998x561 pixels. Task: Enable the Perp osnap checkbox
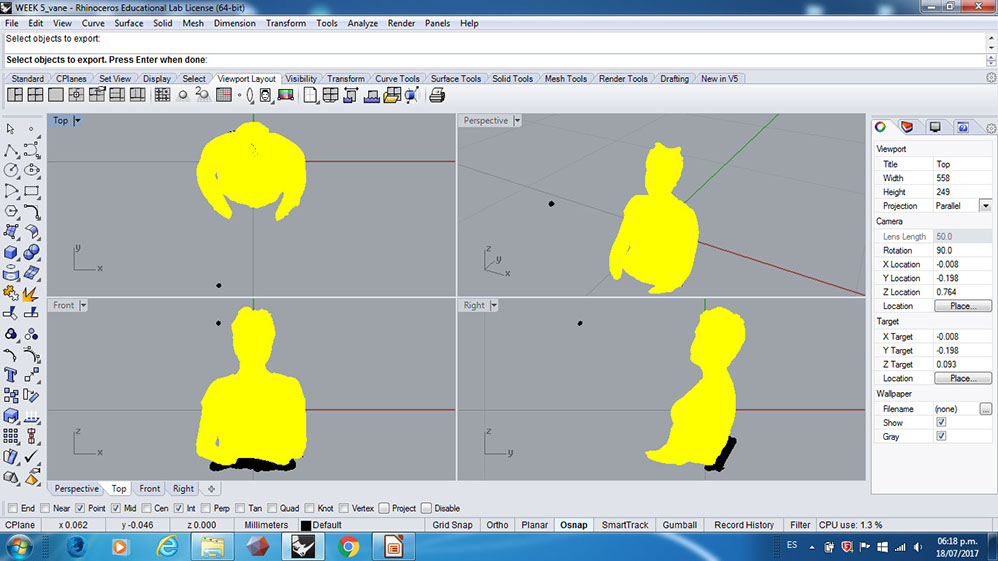(x=206, y=508)
